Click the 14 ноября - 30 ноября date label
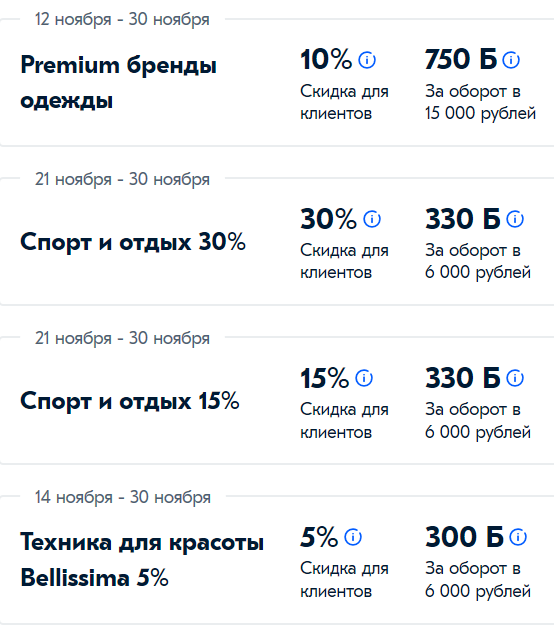This screenshot has width=554, height=625. pyautogui.click(x=123, y=497)
